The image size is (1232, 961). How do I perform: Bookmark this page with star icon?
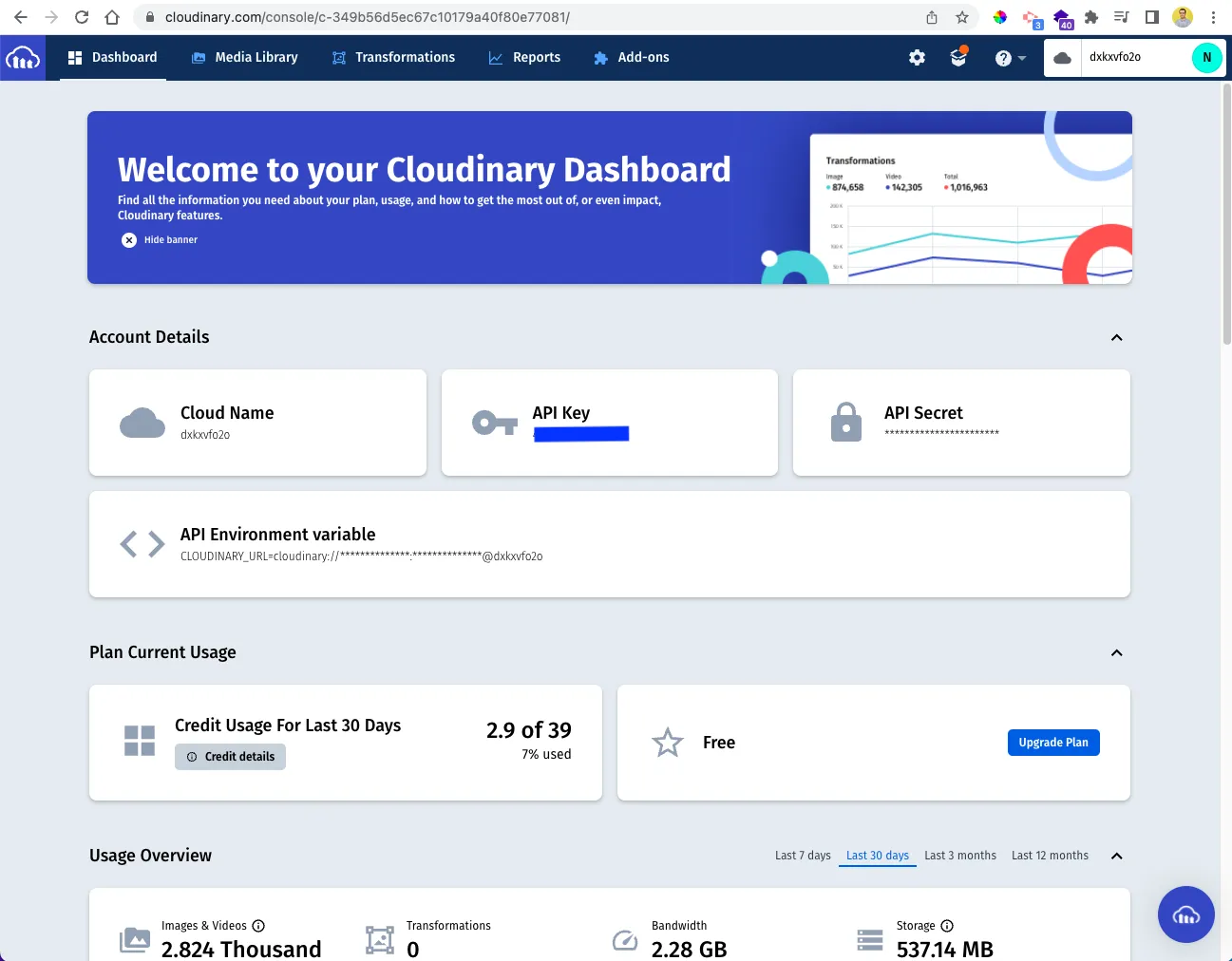962,17
